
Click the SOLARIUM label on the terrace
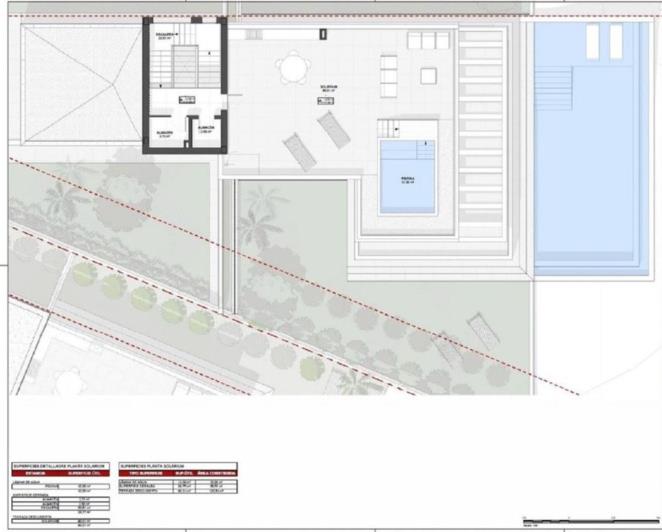pyautogui.click(x=329, y=87)
